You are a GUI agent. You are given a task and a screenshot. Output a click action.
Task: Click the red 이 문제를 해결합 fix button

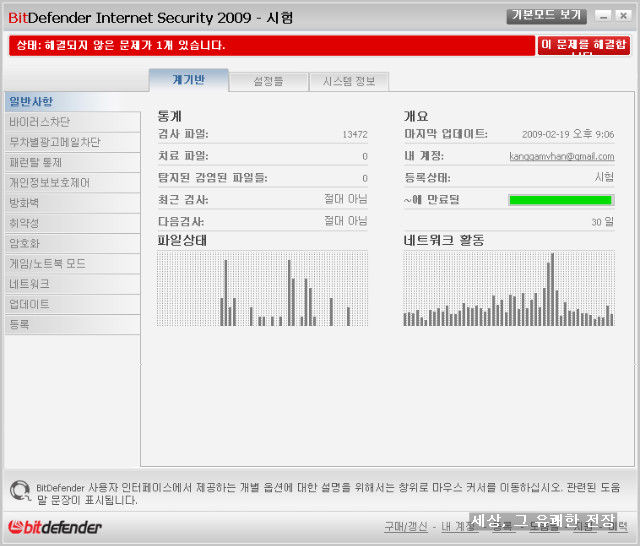[584, 45]
